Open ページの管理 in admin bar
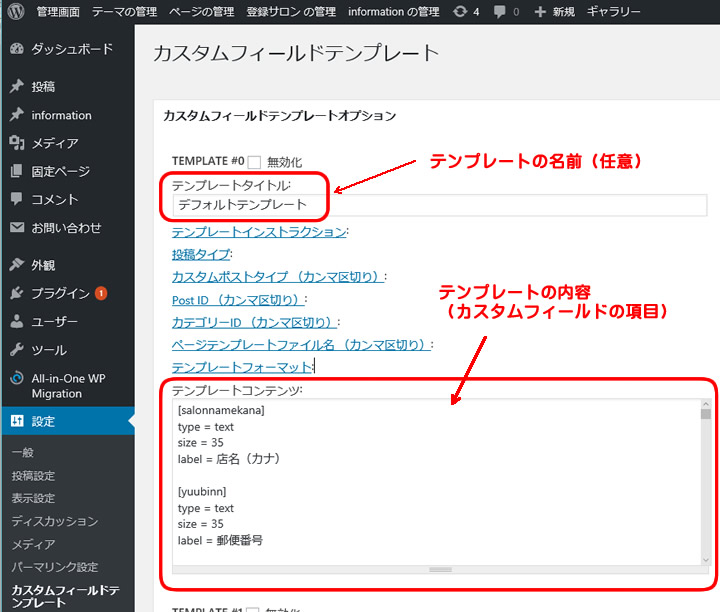Viewport: 720px width, 612px height. 202,11
